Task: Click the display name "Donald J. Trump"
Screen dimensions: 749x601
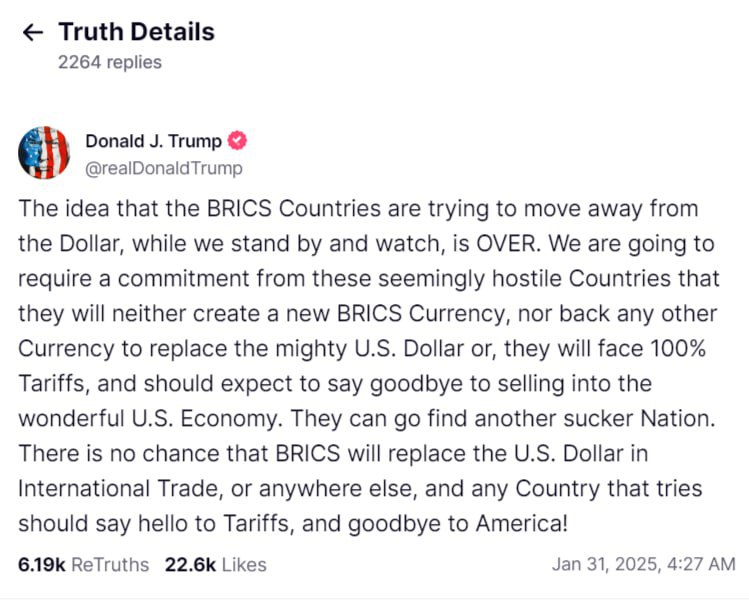Action: (153, 141)
